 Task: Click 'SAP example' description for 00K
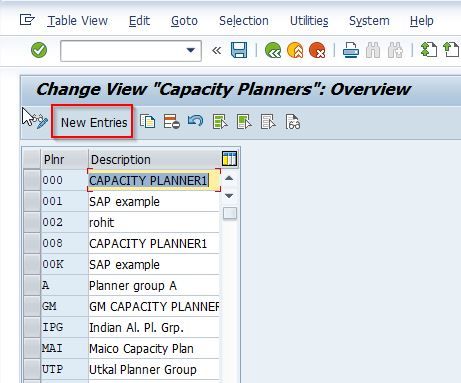(x=154, y=264)
